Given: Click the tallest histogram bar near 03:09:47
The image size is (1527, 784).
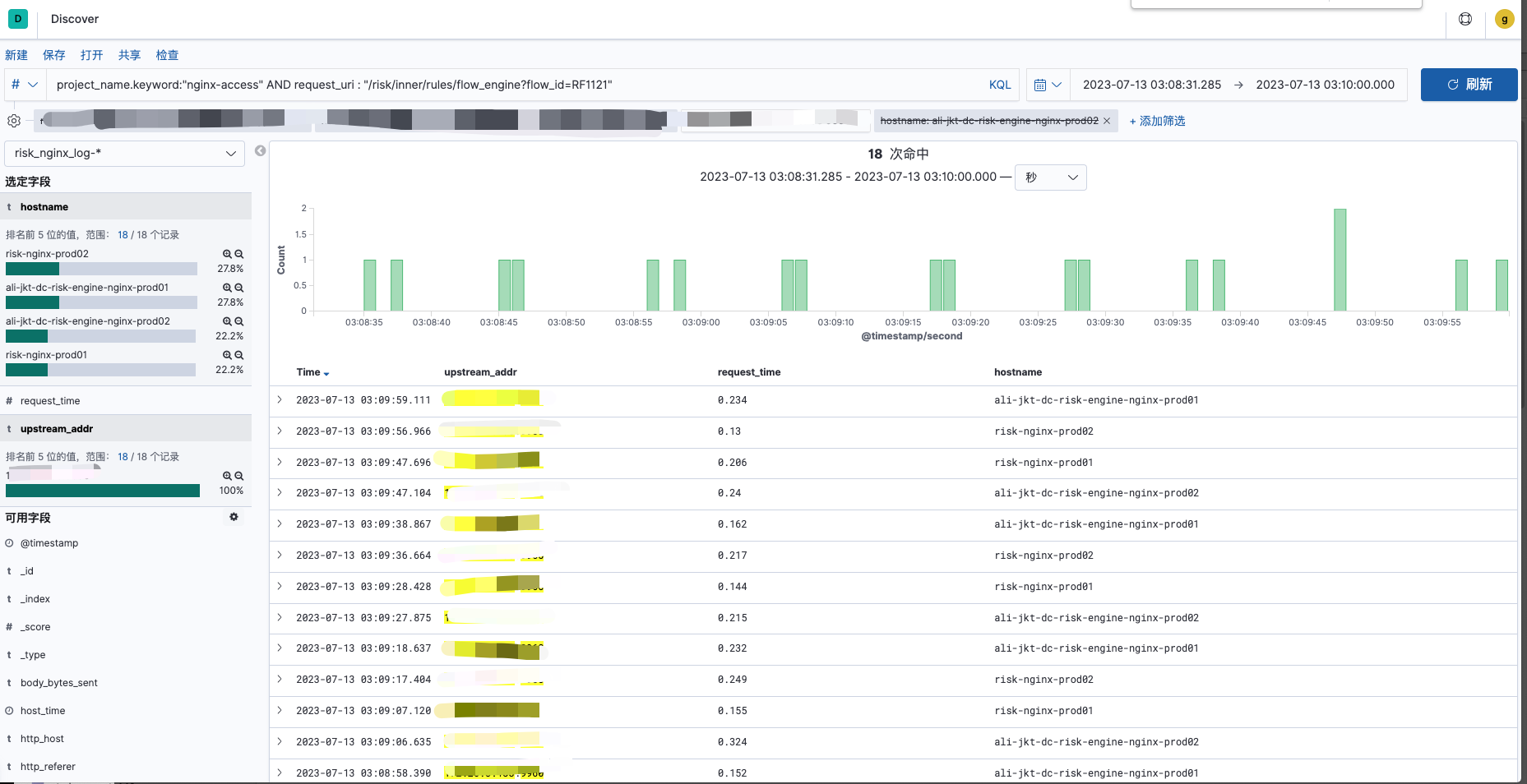Looking at the screenshot, I should tap(1340, 260).
